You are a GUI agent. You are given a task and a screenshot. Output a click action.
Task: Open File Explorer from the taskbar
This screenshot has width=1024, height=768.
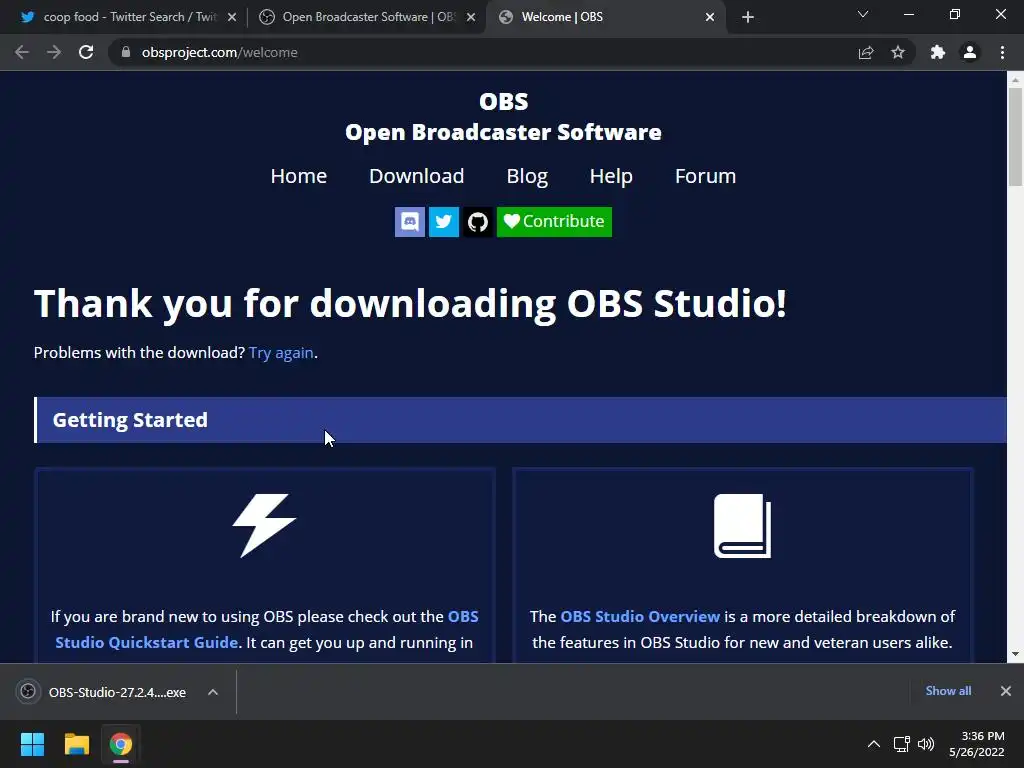pos(76,744)
